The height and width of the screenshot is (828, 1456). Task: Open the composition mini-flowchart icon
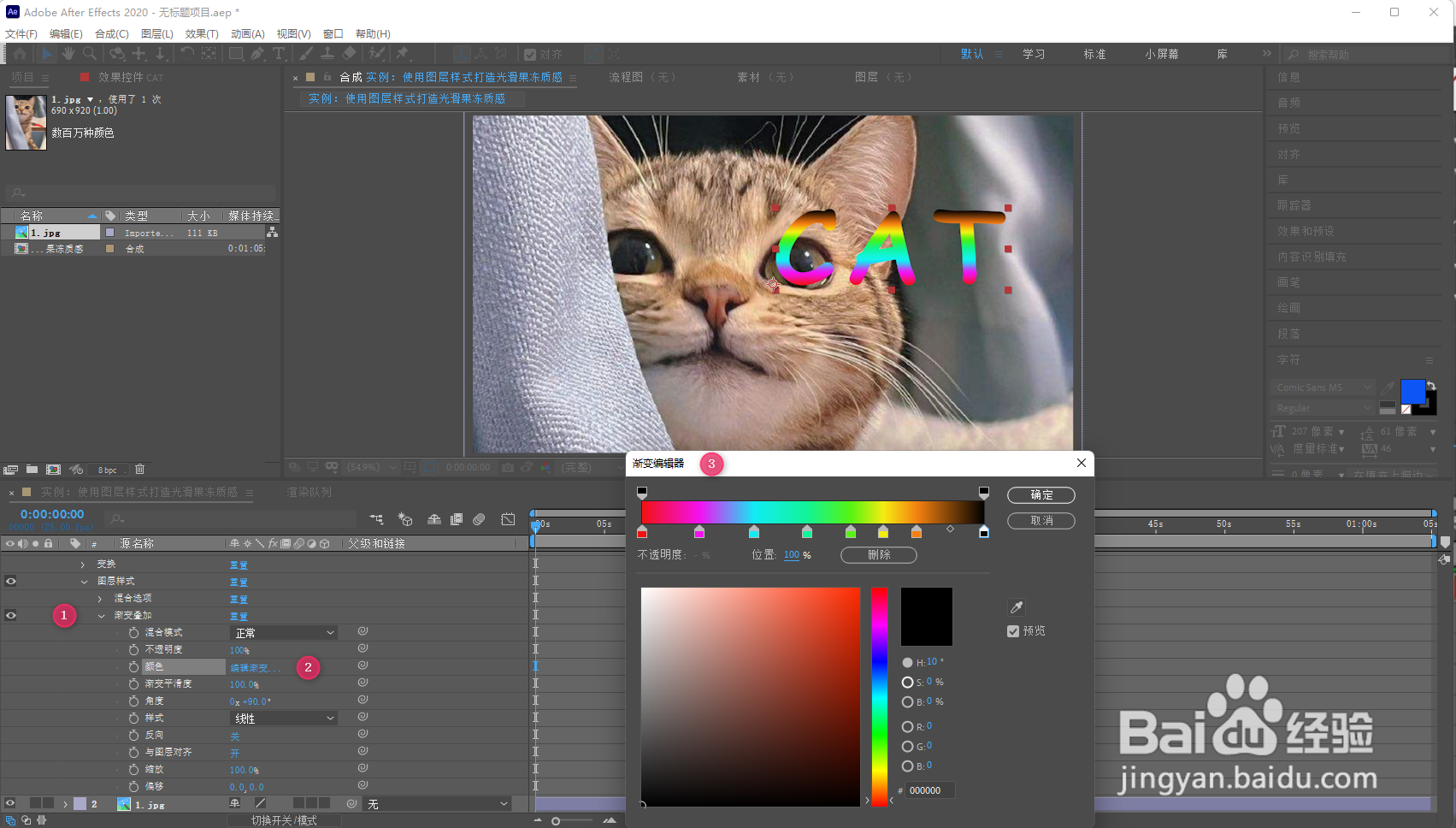(x=376, y=519)
